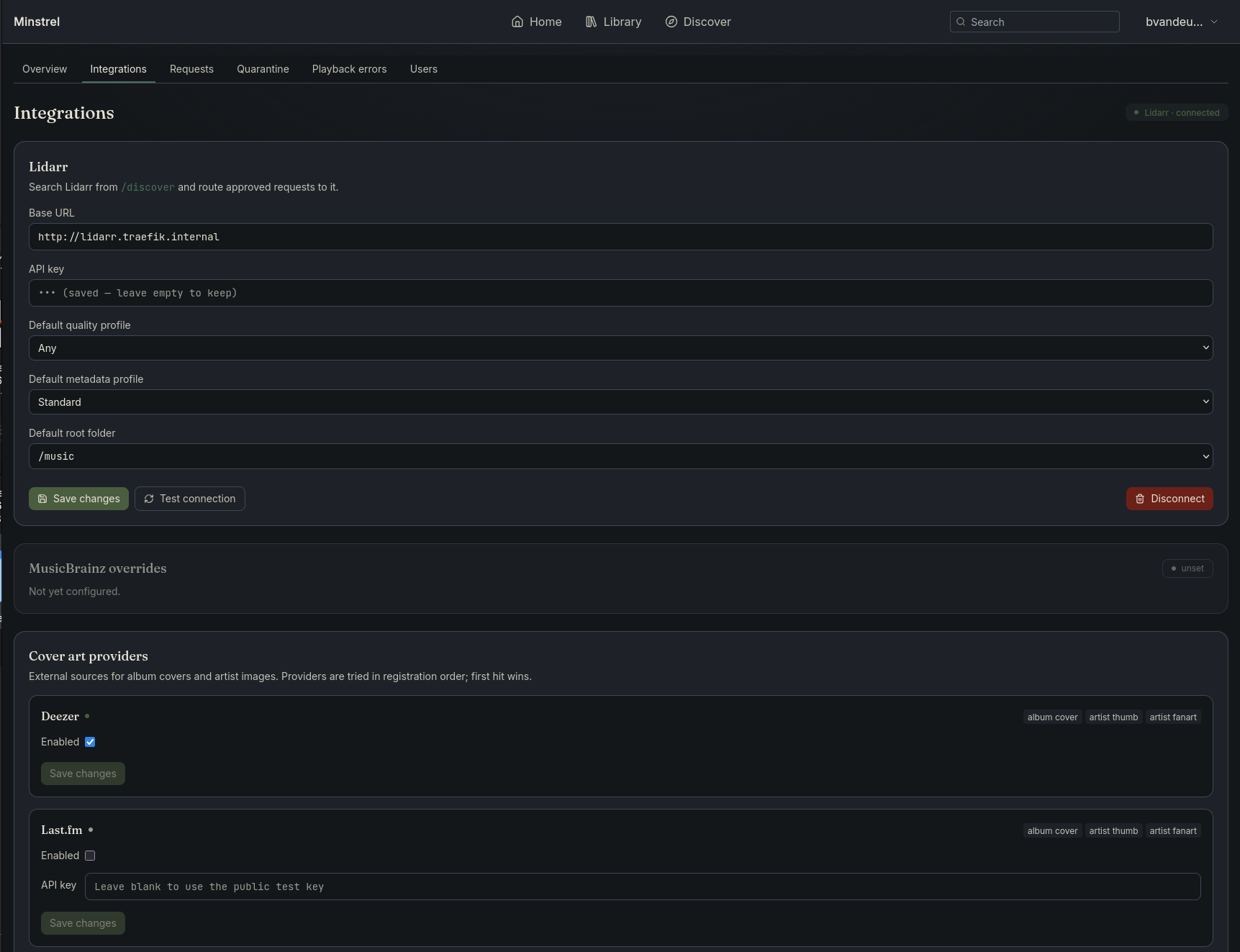Open Home in the top navigation

pos(536,22)
